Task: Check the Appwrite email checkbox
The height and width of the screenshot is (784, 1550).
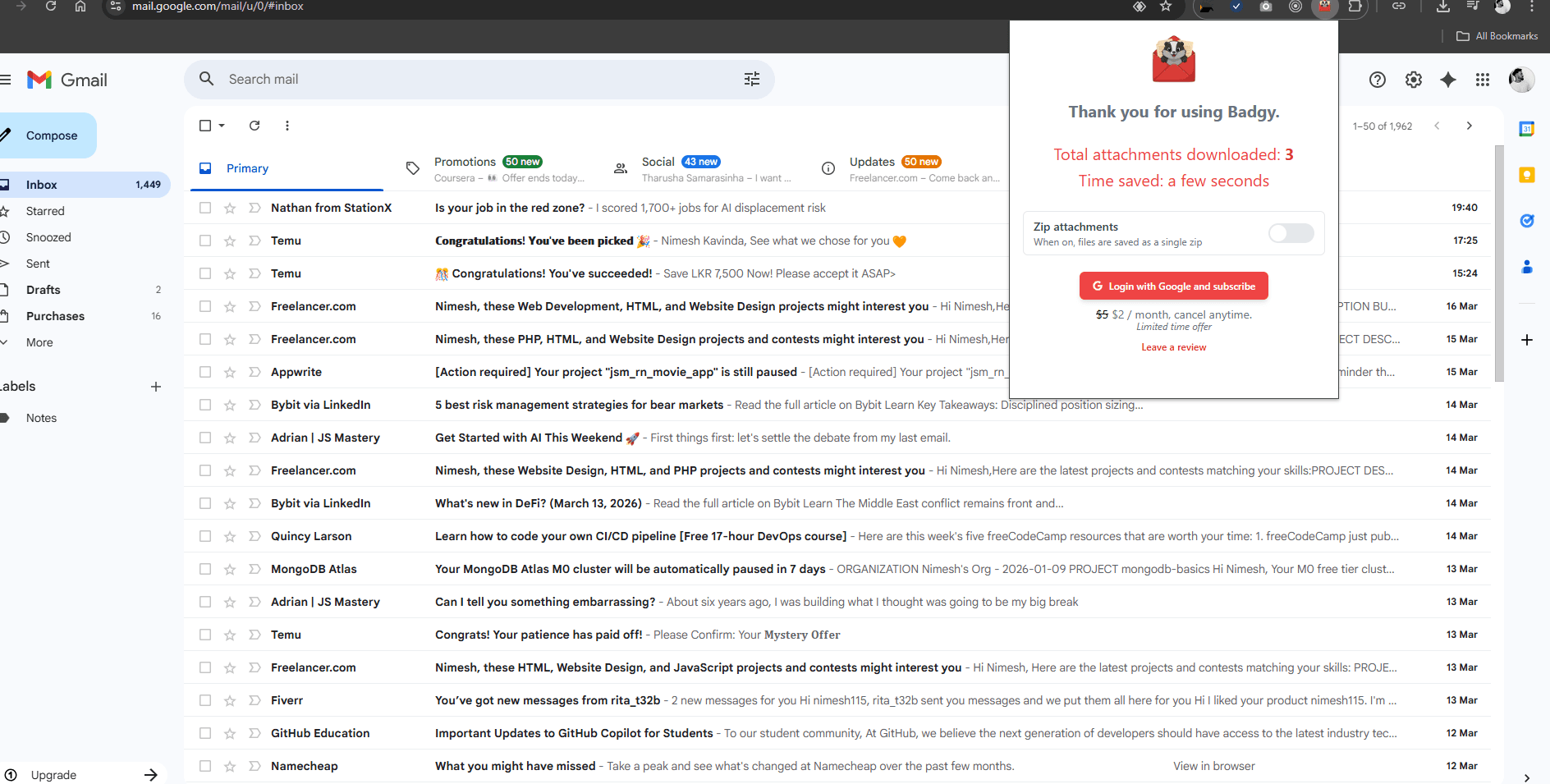Action: coord(205,372)
